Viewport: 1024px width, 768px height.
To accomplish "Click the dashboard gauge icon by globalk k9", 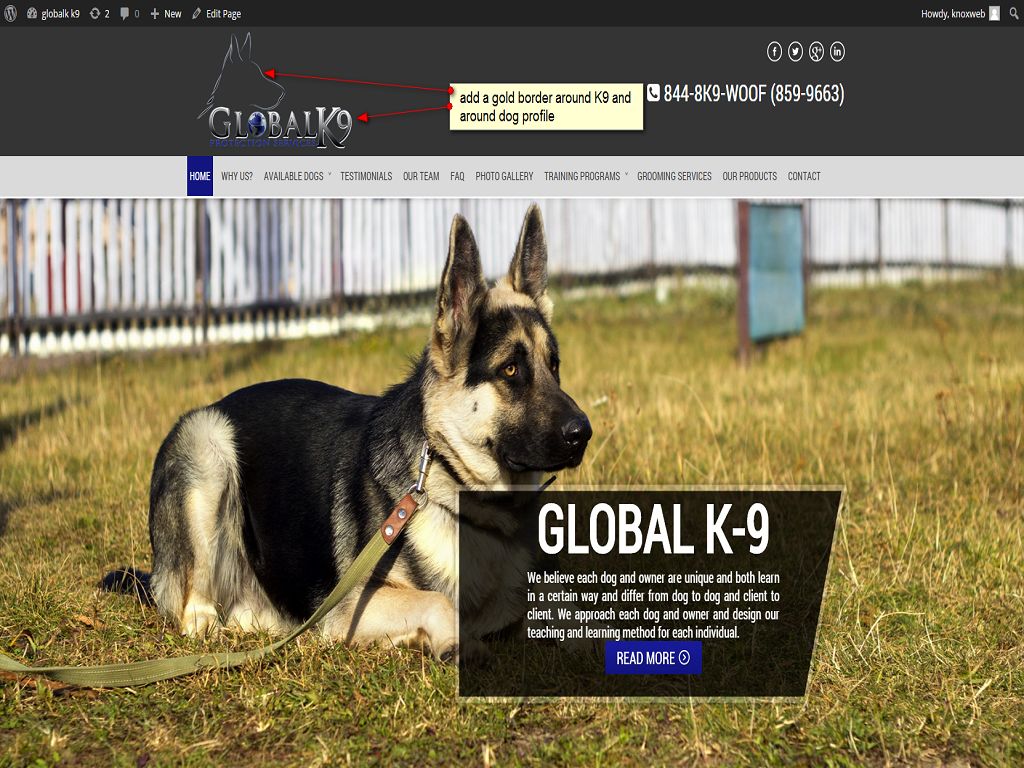I will pos(32,13).
